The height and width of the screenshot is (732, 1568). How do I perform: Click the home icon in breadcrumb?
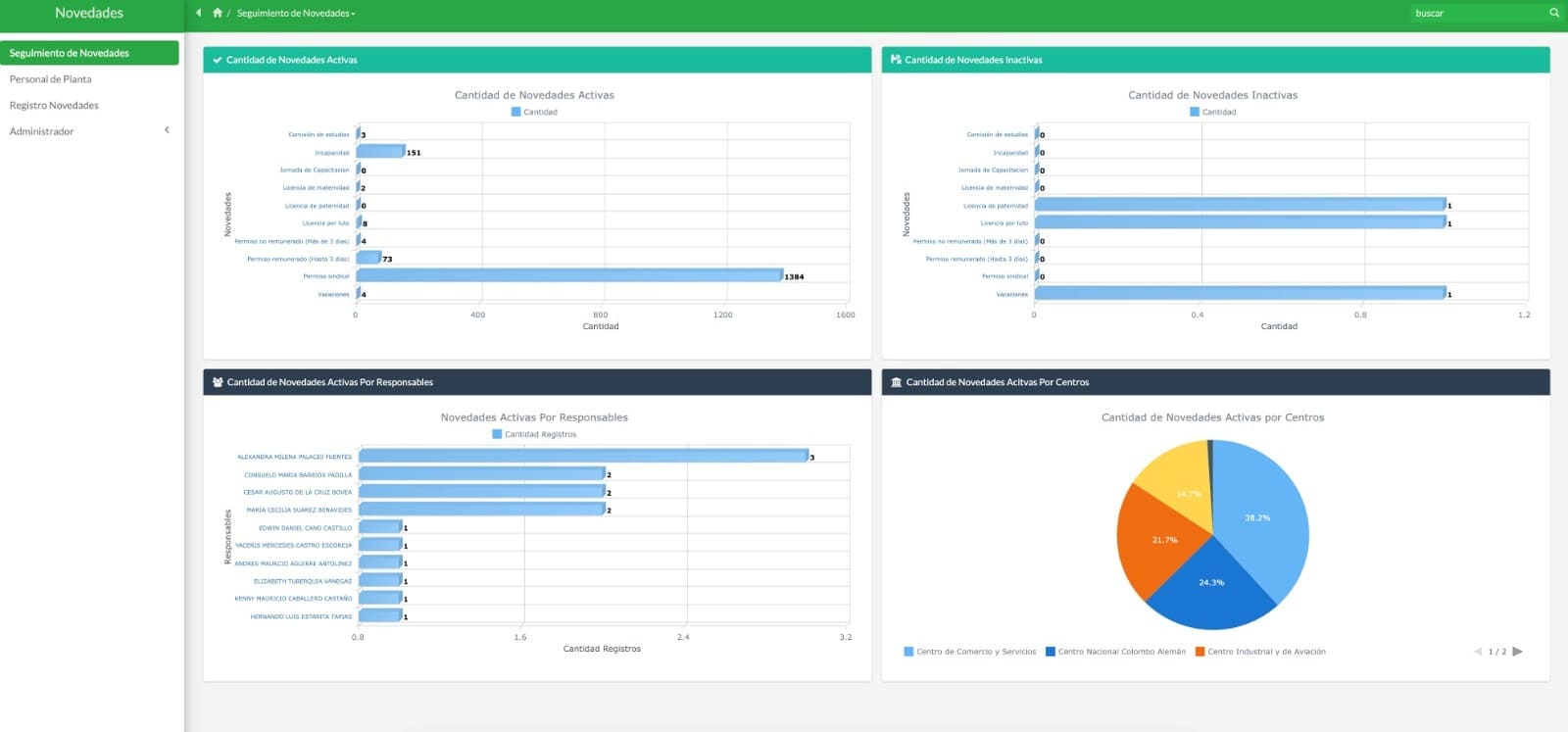pos(218,13)
